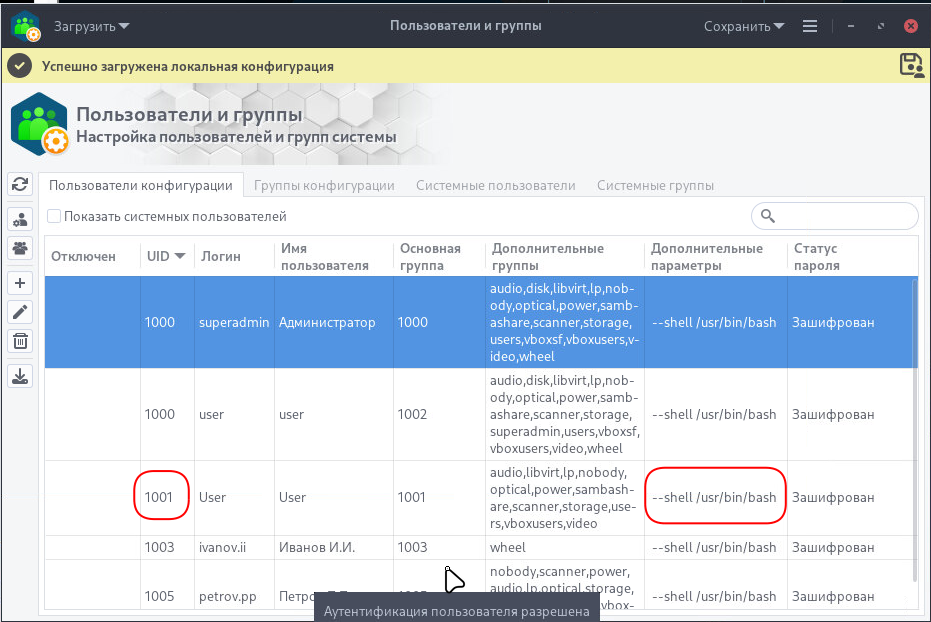
Task: Sort by UID column header arrow
Action: (180, 256)
